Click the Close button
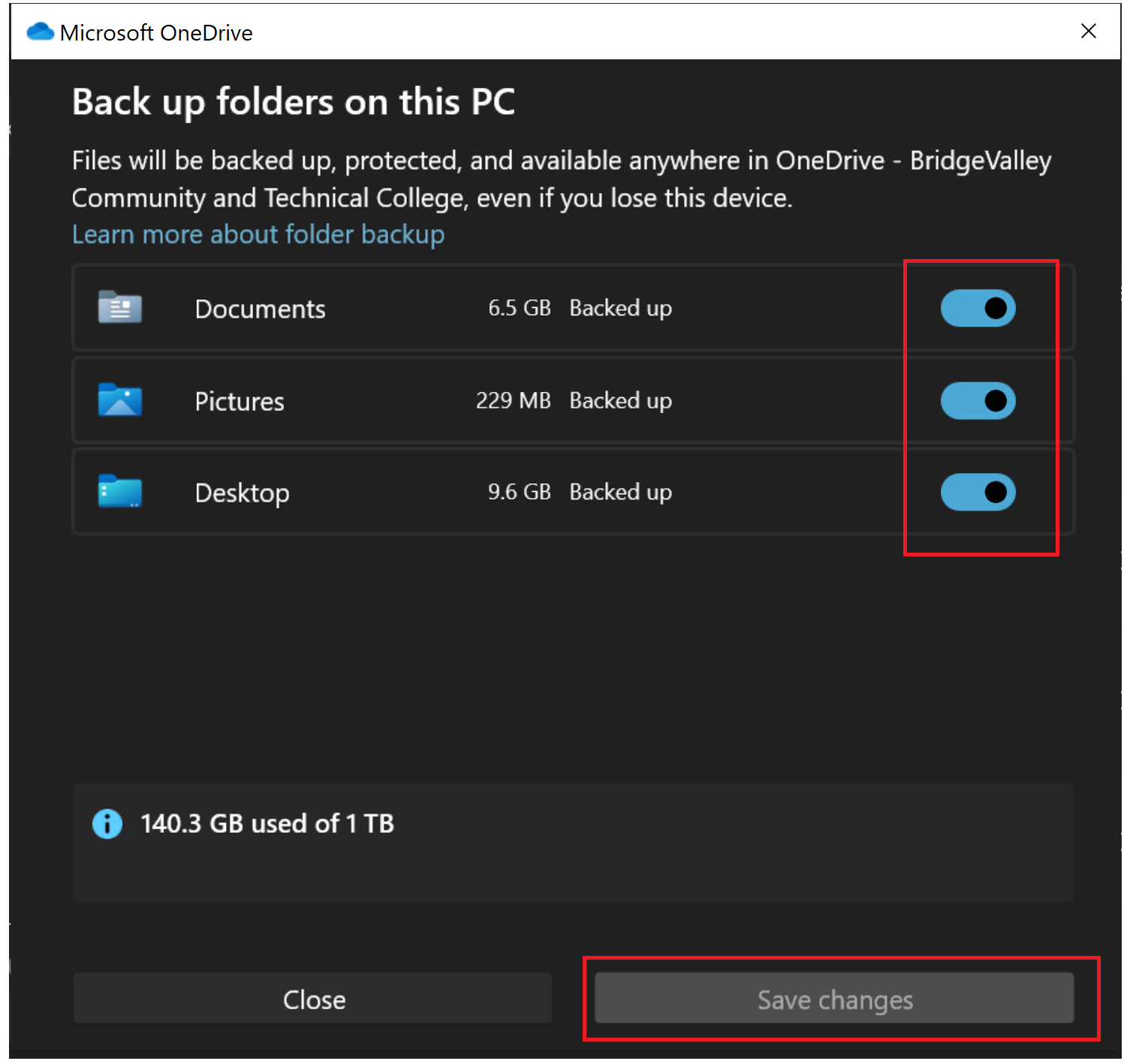 coord(312,999)
